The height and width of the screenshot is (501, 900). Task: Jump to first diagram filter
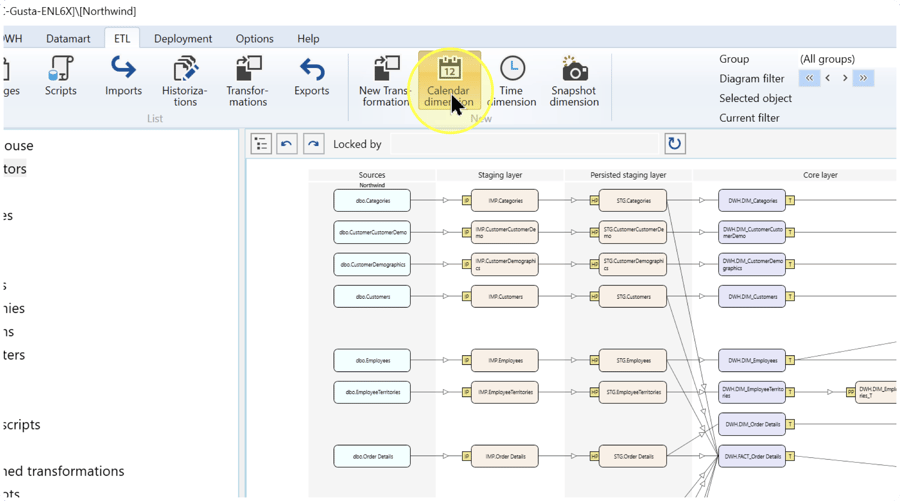click(x=809, y=78)
